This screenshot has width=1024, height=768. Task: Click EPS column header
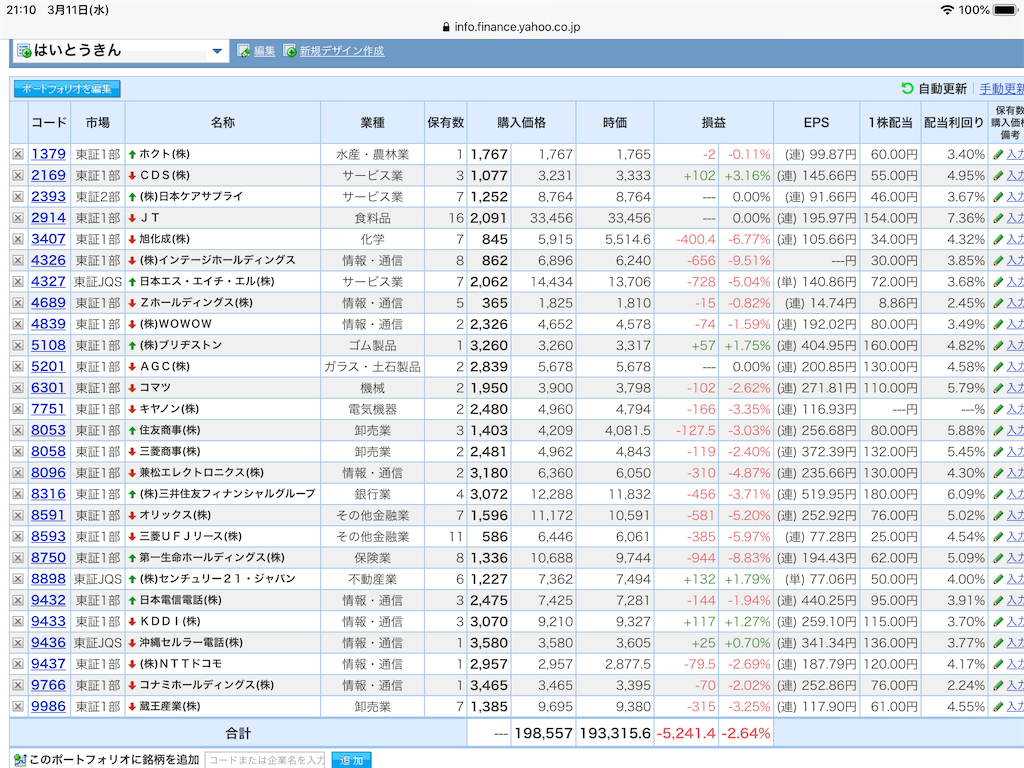tap(816, 123)
